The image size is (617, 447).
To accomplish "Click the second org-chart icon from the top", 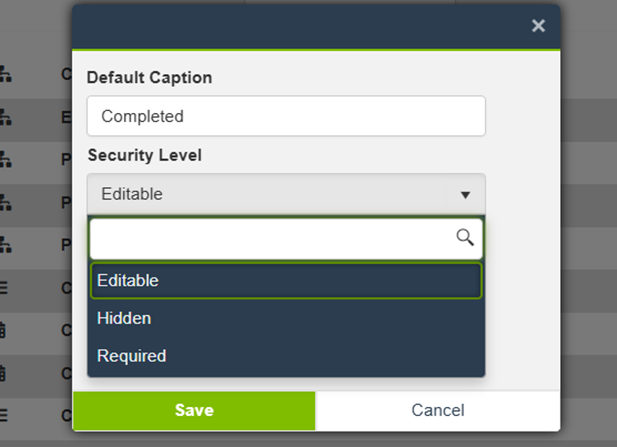I will coord(4,116).
